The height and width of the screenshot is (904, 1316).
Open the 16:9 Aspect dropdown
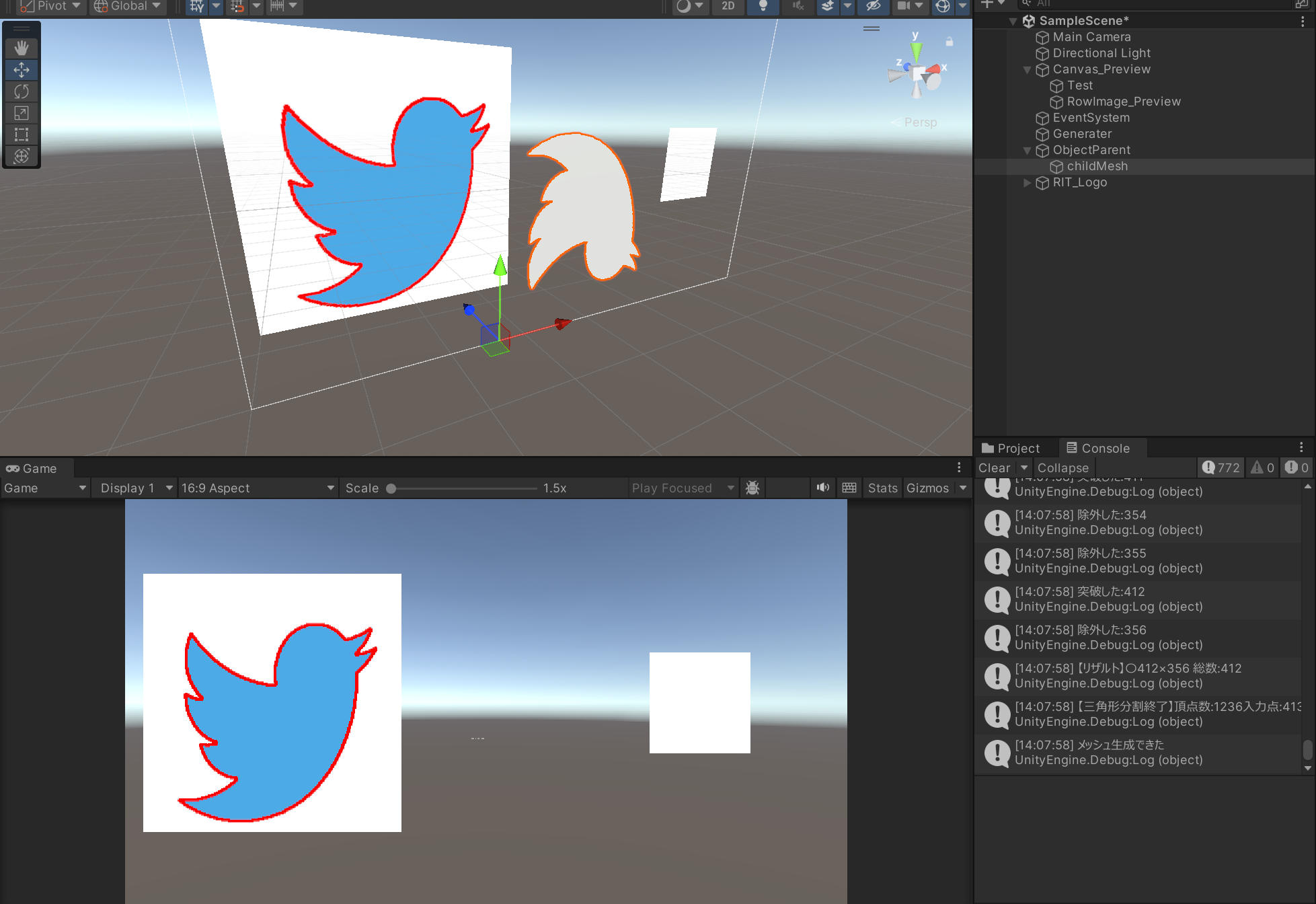pos(257,488)
